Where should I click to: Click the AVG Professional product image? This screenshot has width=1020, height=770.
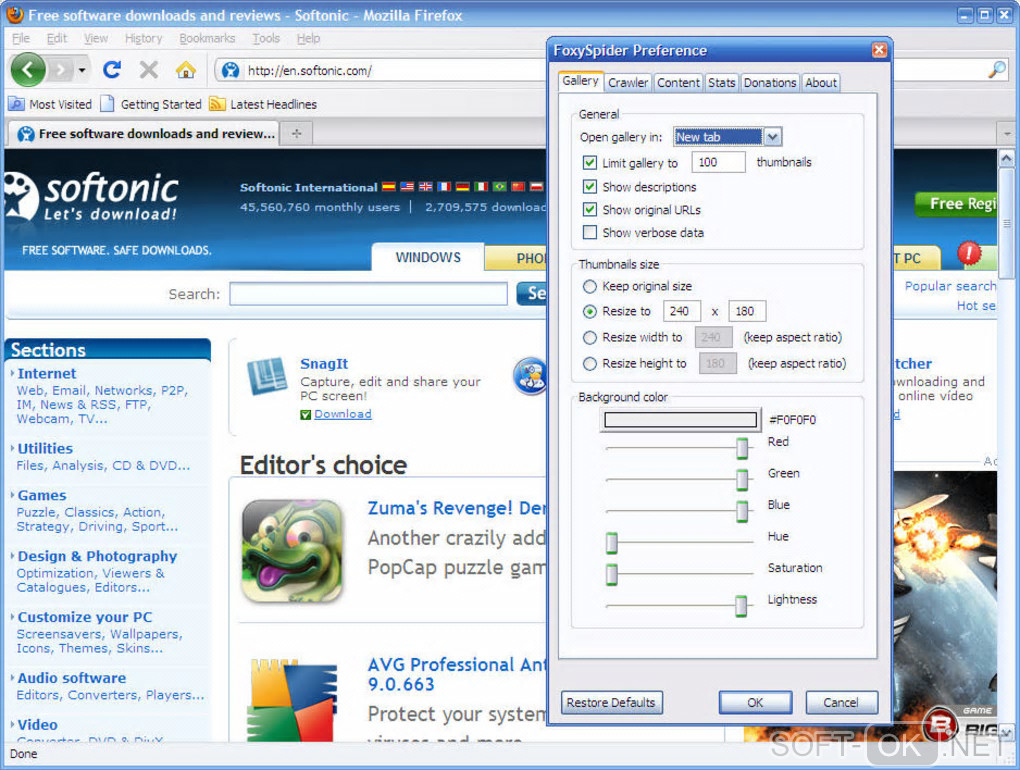294,700
